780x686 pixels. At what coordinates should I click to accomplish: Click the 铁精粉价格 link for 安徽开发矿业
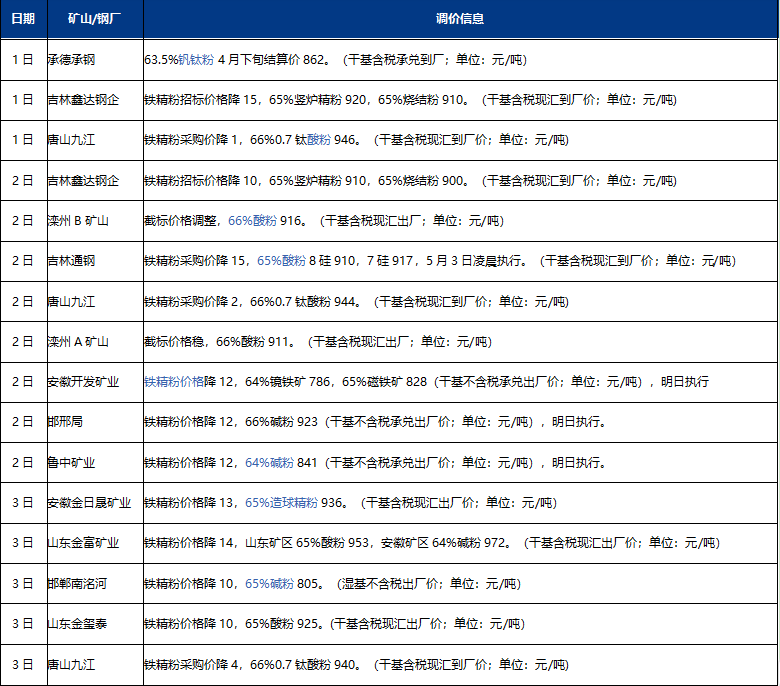pos(173,382)
